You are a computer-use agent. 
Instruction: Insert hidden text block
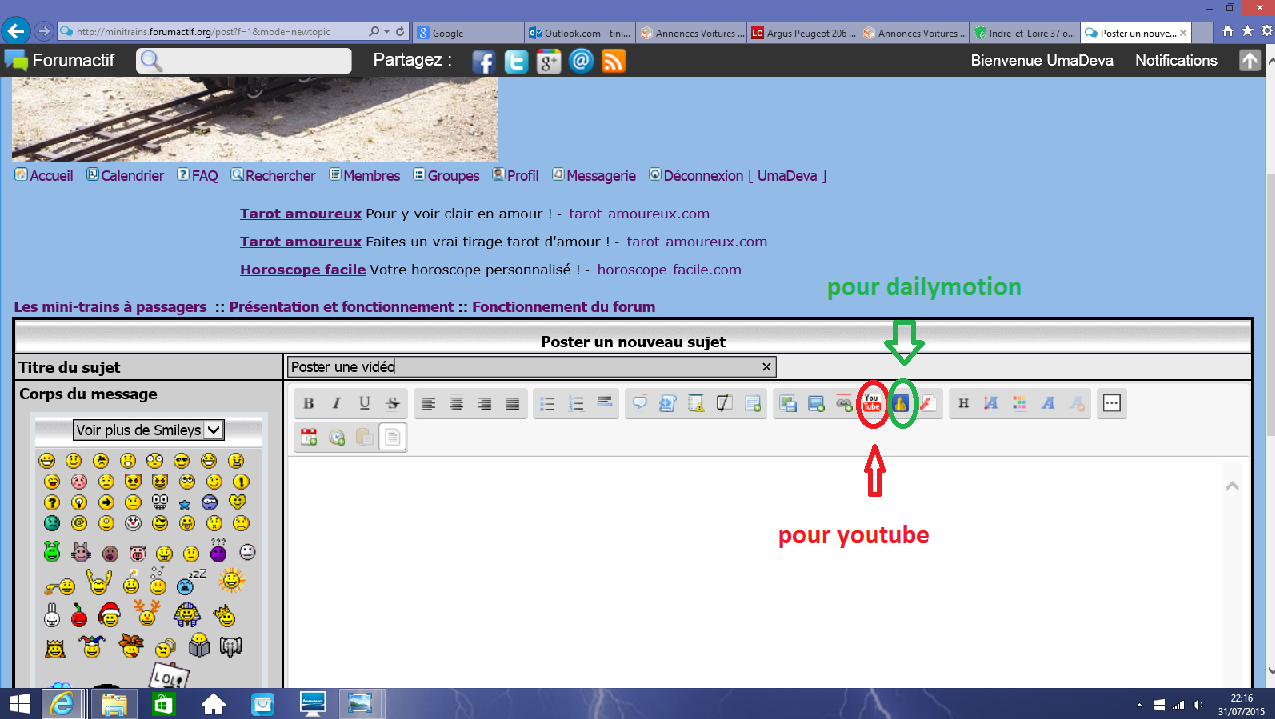tap(725, 404)
